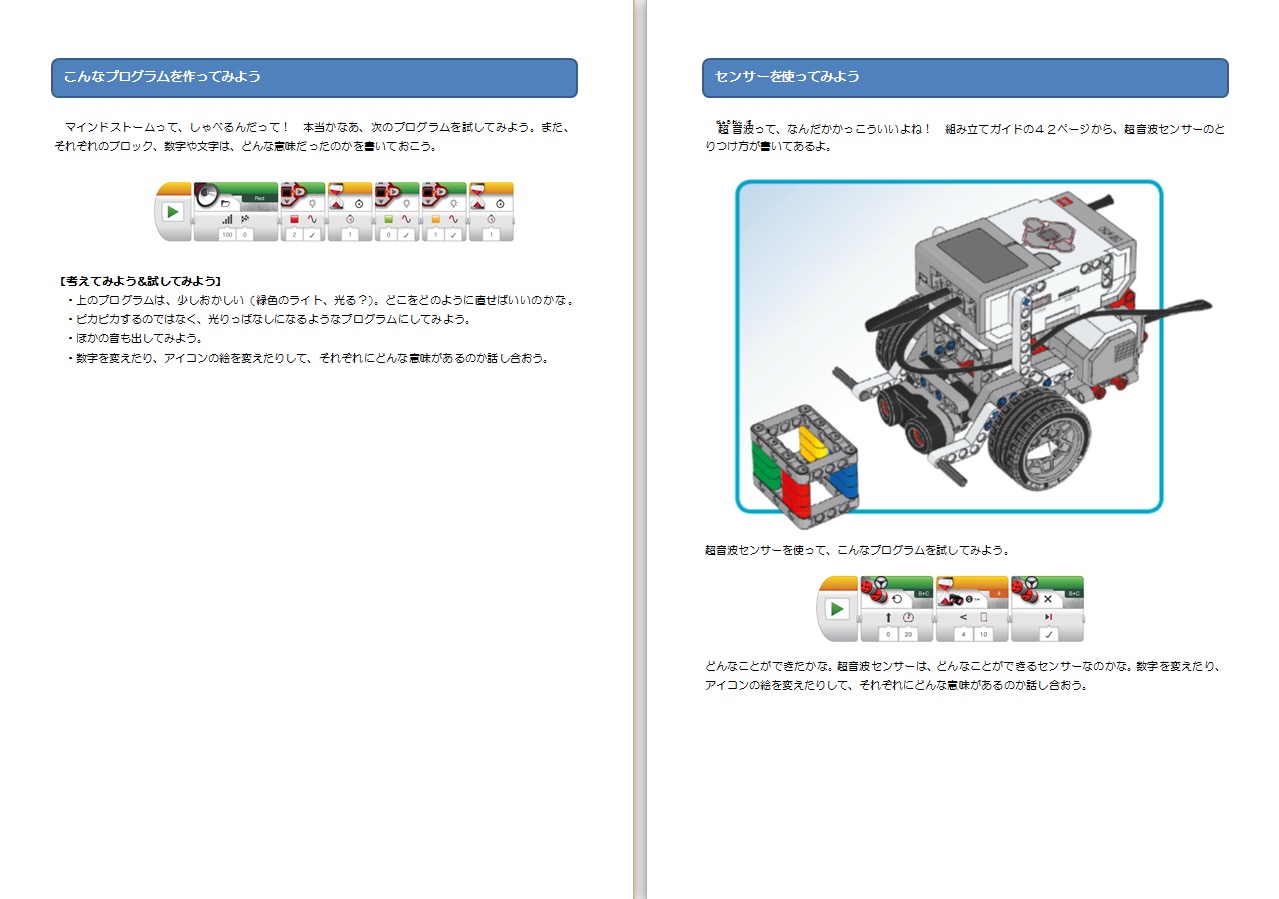Click the brake-at-end icon on the motor-off block
Screen dimensions: 1279x899
(1048, 617)
